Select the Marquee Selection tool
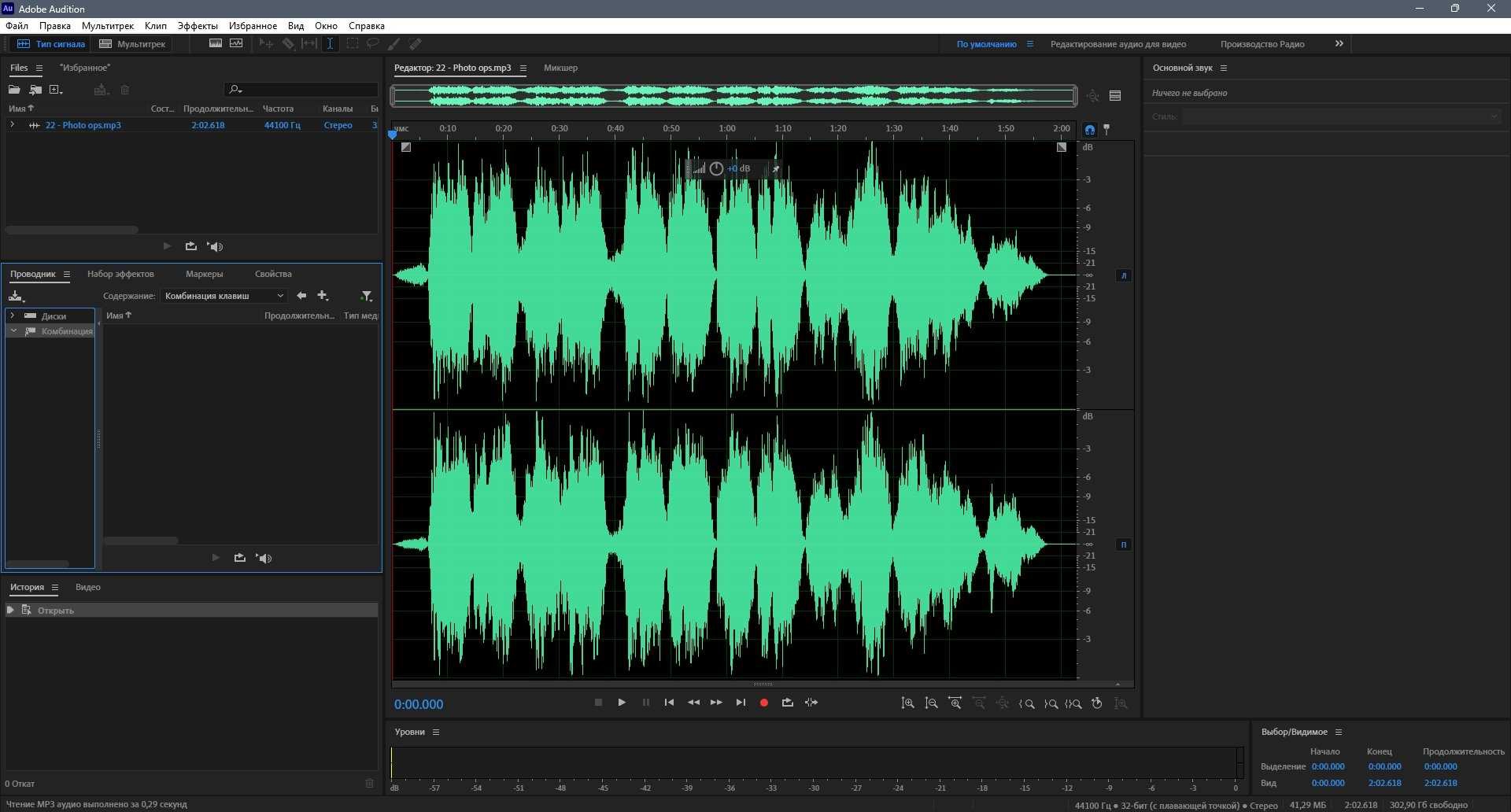The image size is (1511, 812). (352, 44)
